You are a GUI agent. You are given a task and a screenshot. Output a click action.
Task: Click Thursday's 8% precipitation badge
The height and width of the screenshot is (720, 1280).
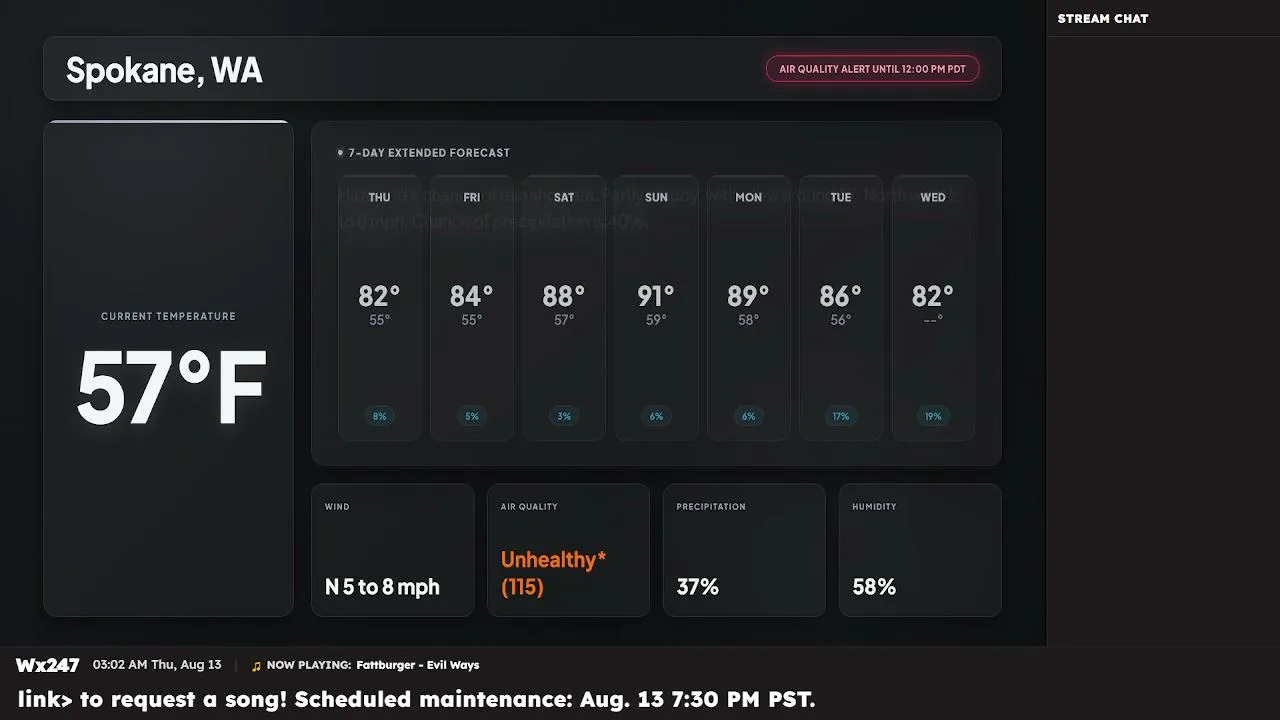[x=380, y=416]
